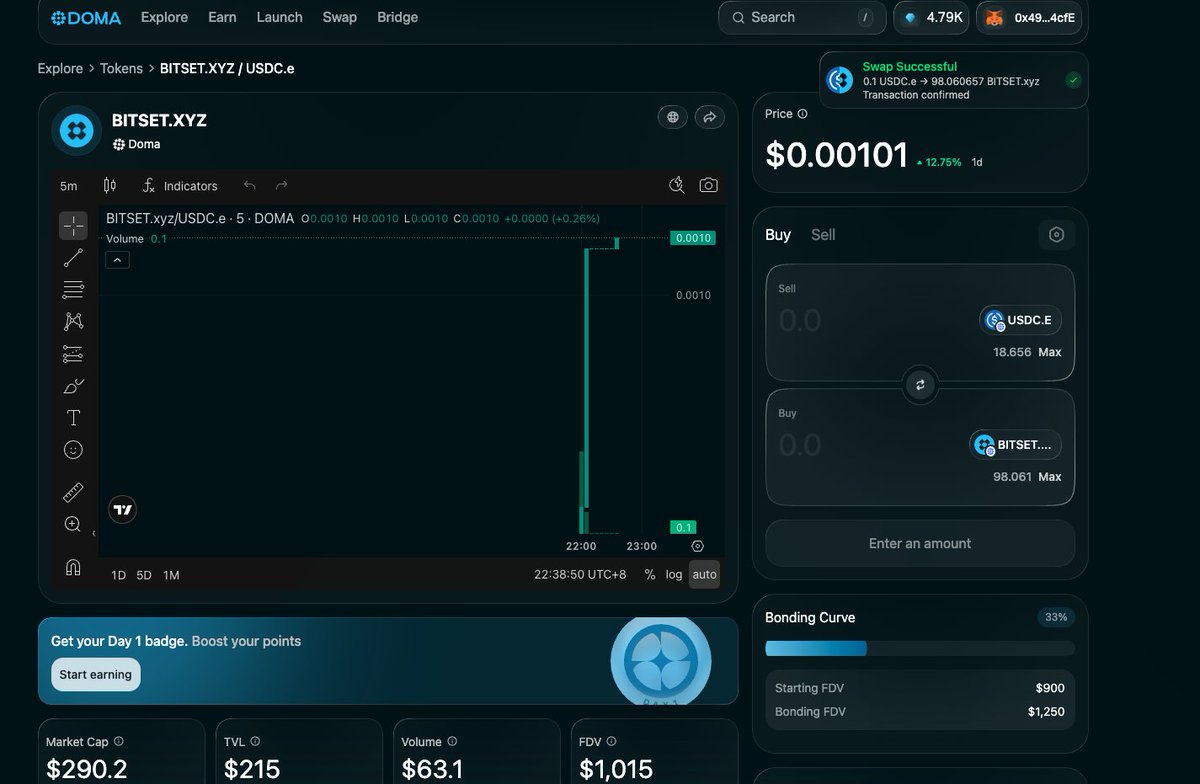The image size is (1200, 784).
Task: Switch to the Buy tab
Action: point(778,234)
